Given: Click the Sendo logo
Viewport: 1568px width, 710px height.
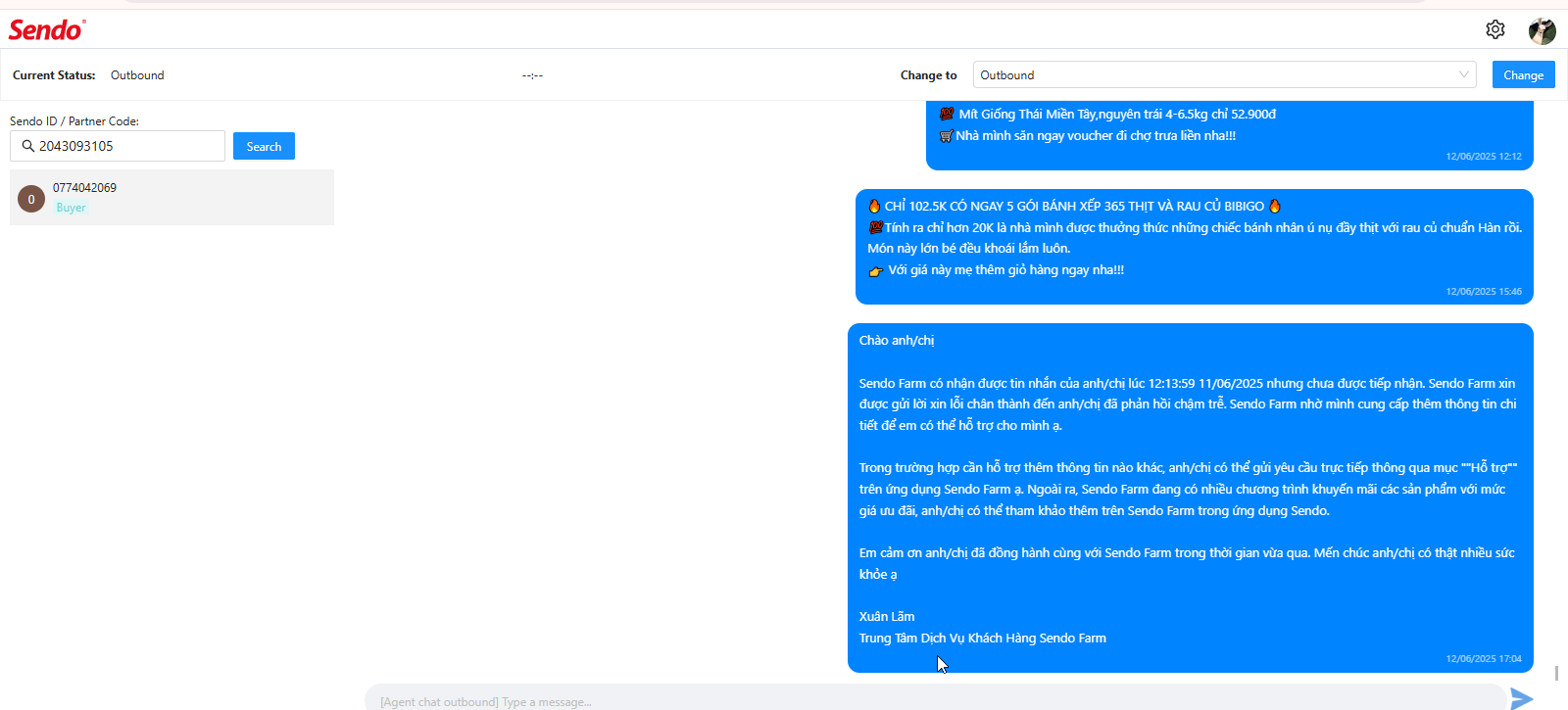Looking at the screenshot, I should [46, 30].
